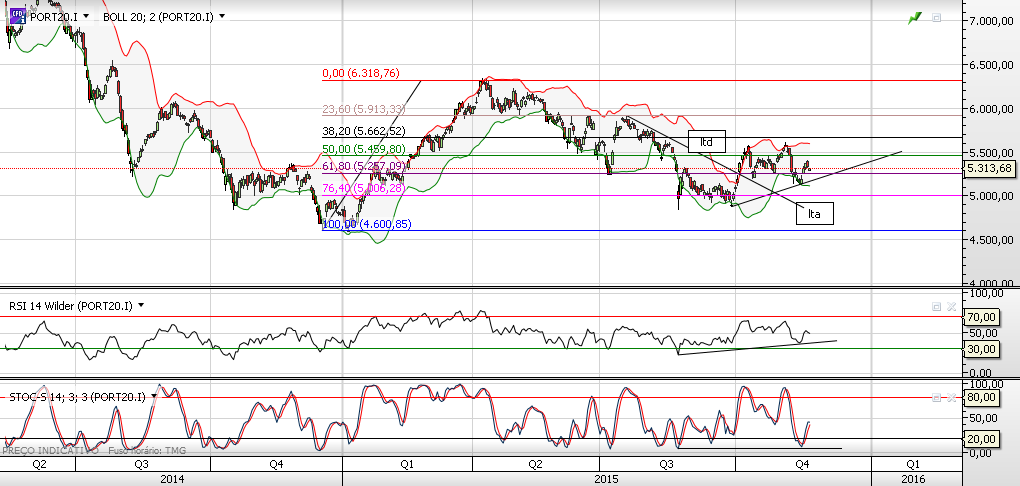Close the STOC-S stochastic indicator panel

coord(950,397)
